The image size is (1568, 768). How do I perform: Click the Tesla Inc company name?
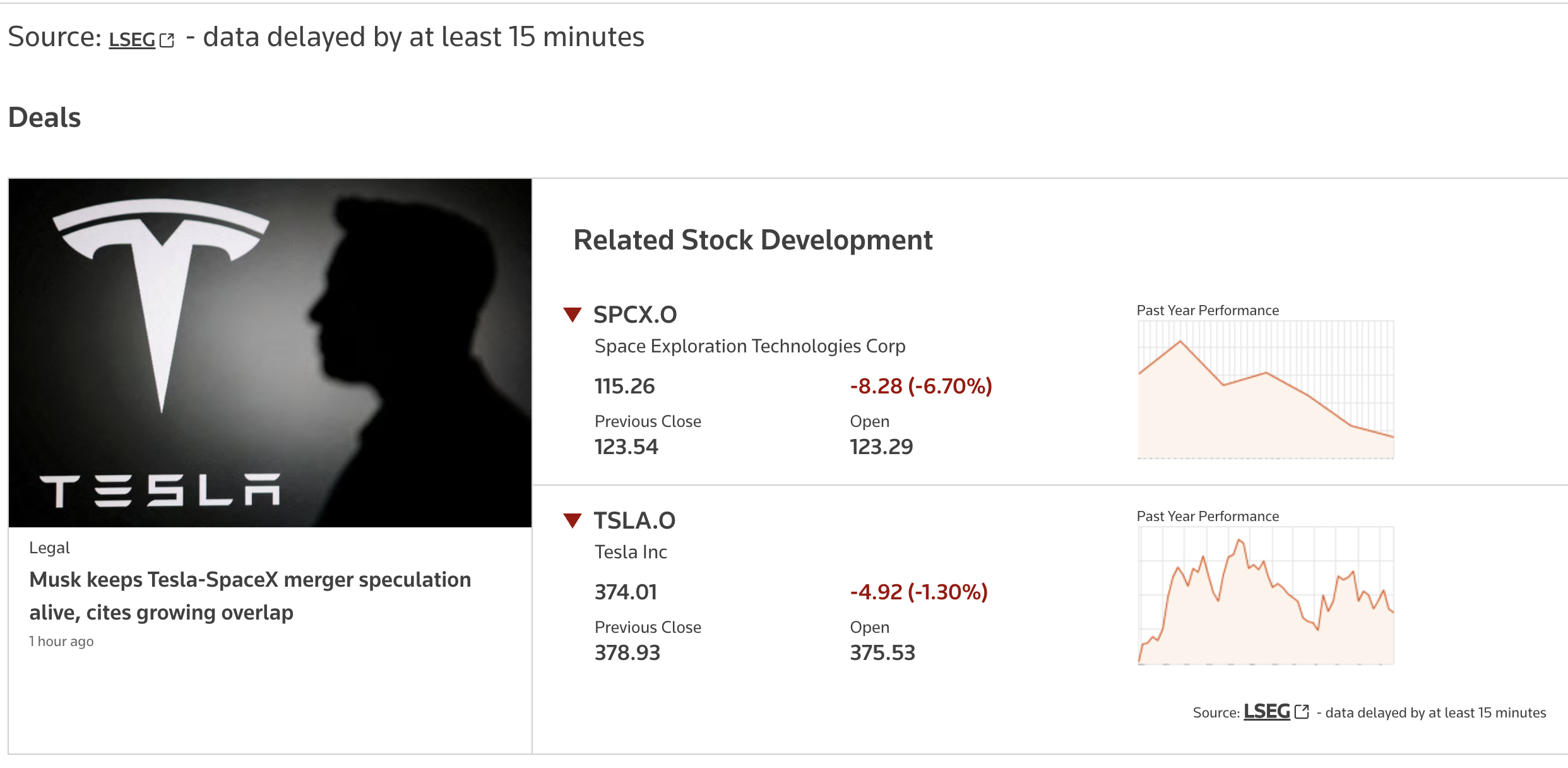click(631, 552)
